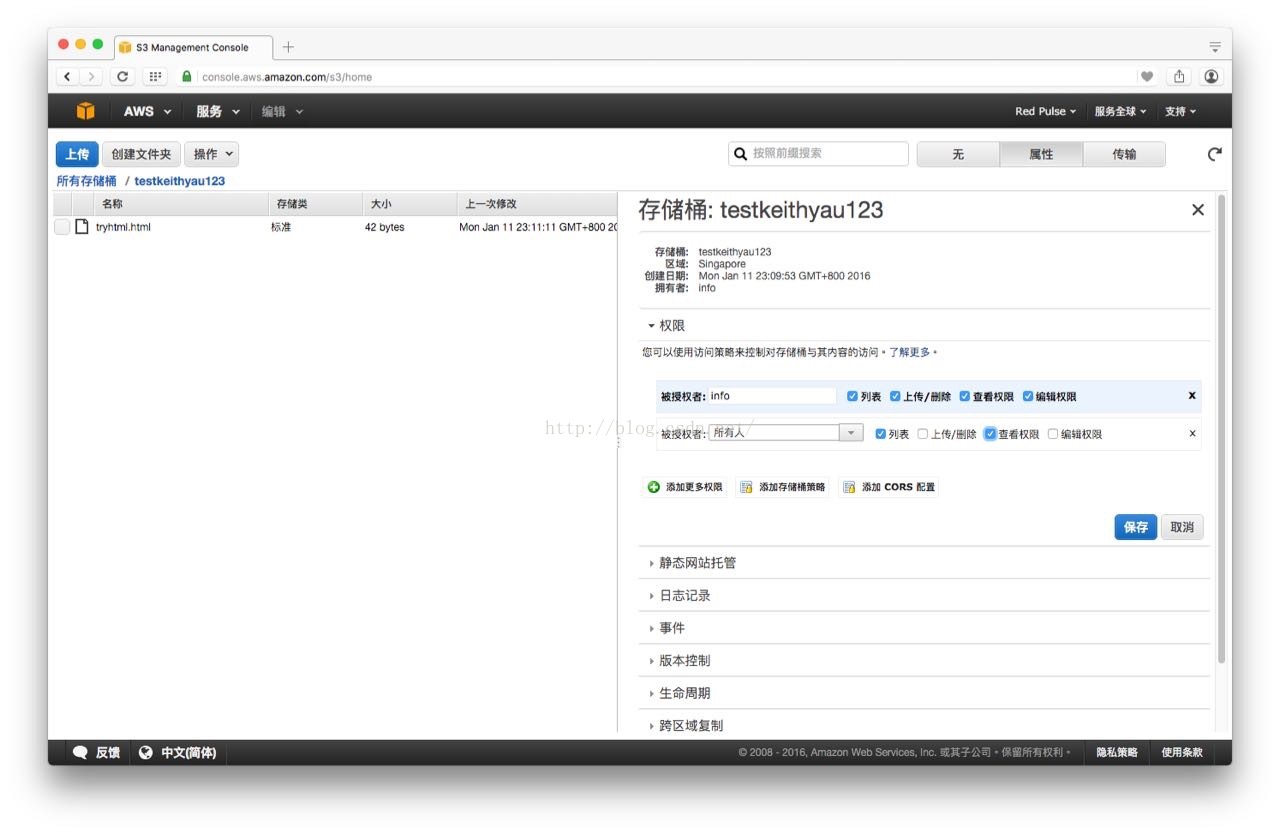Viewport: 1280px width, 834px height.
Task: Toggle 列表 for grantee 所有人
Action: point(881,434)
